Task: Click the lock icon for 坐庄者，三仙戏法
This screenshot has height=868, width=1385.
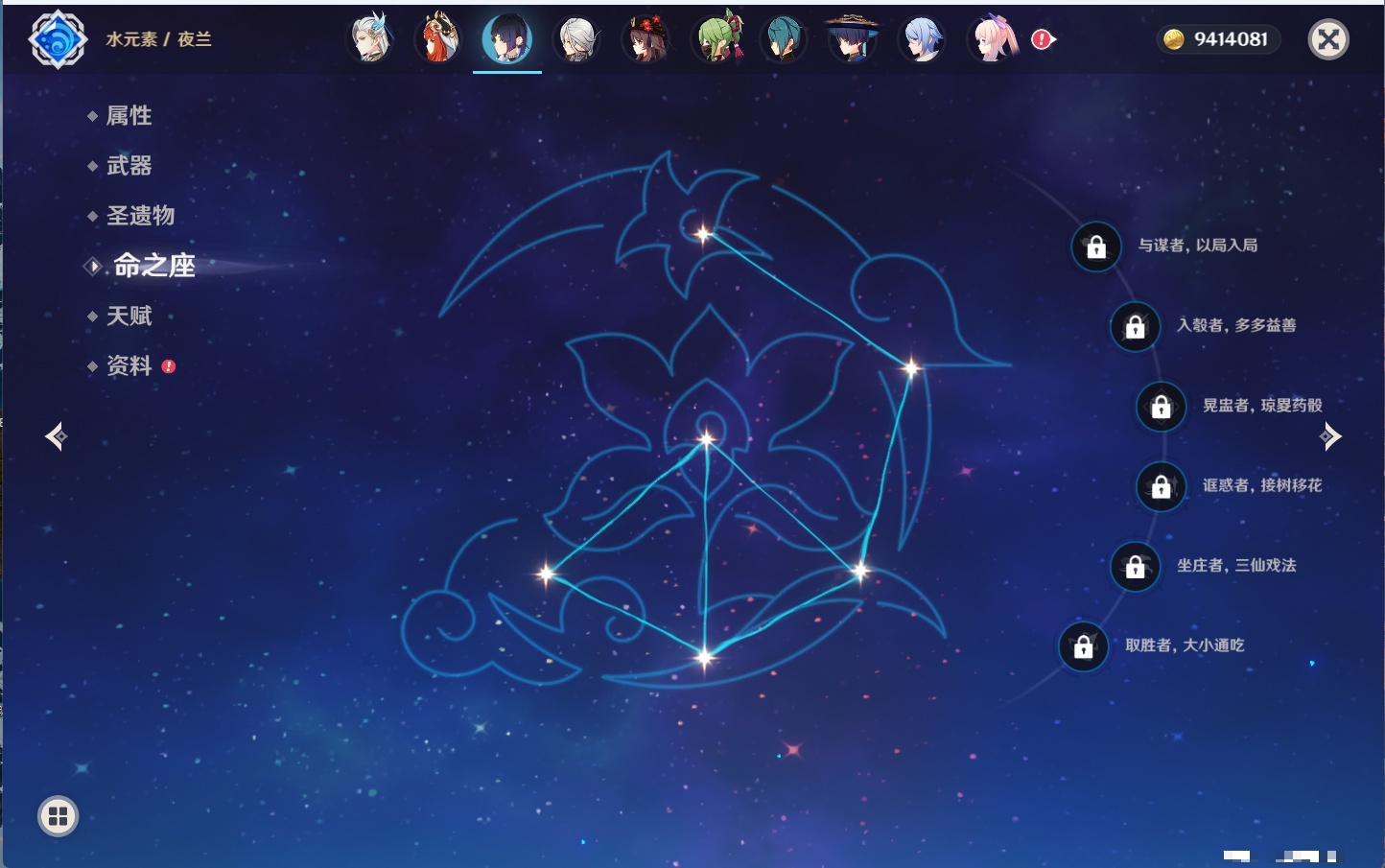Action: click(1135, 566)
